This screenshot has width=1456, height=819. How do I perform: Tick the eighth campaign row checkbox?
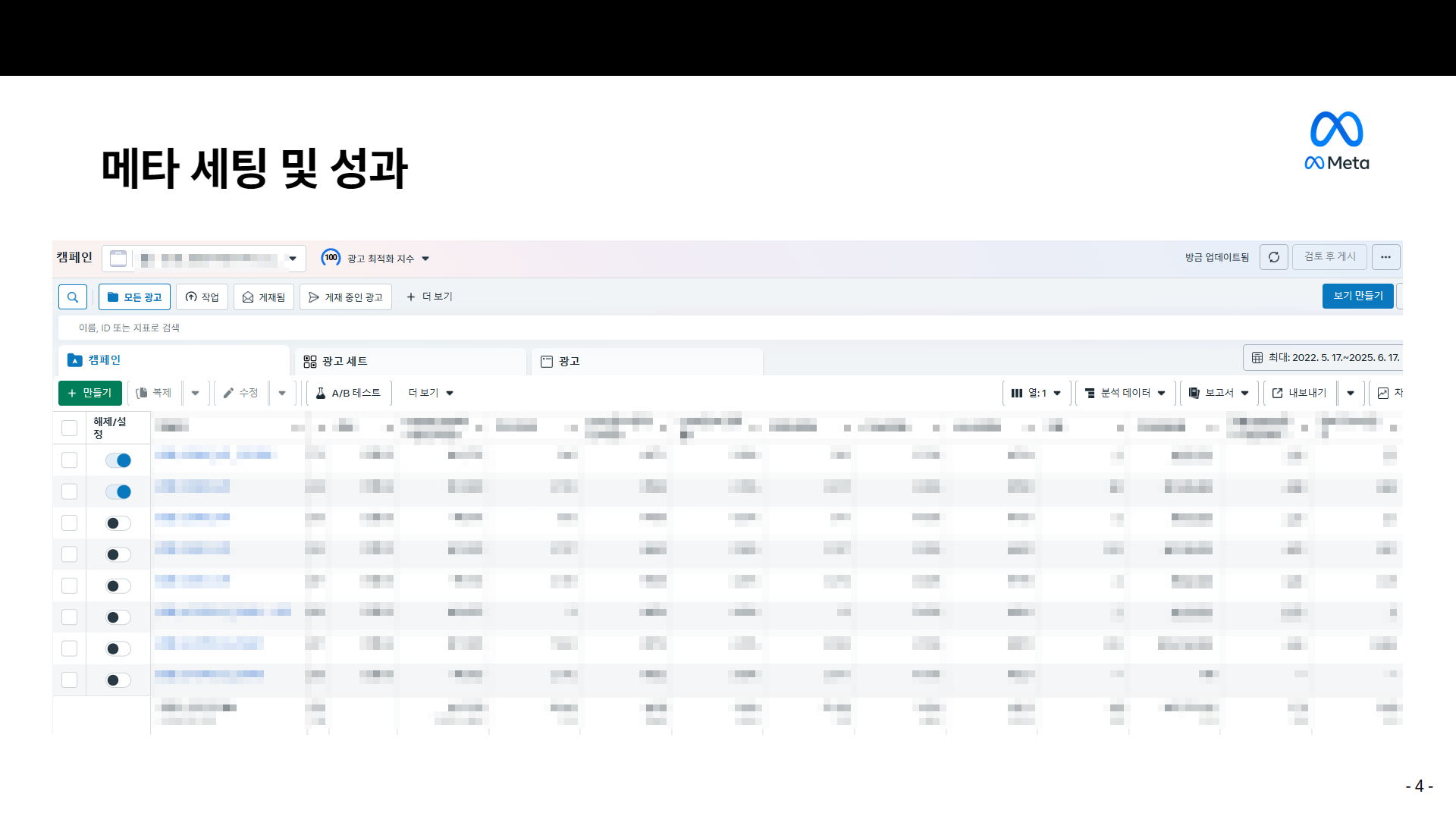click(x=69, y=680)
